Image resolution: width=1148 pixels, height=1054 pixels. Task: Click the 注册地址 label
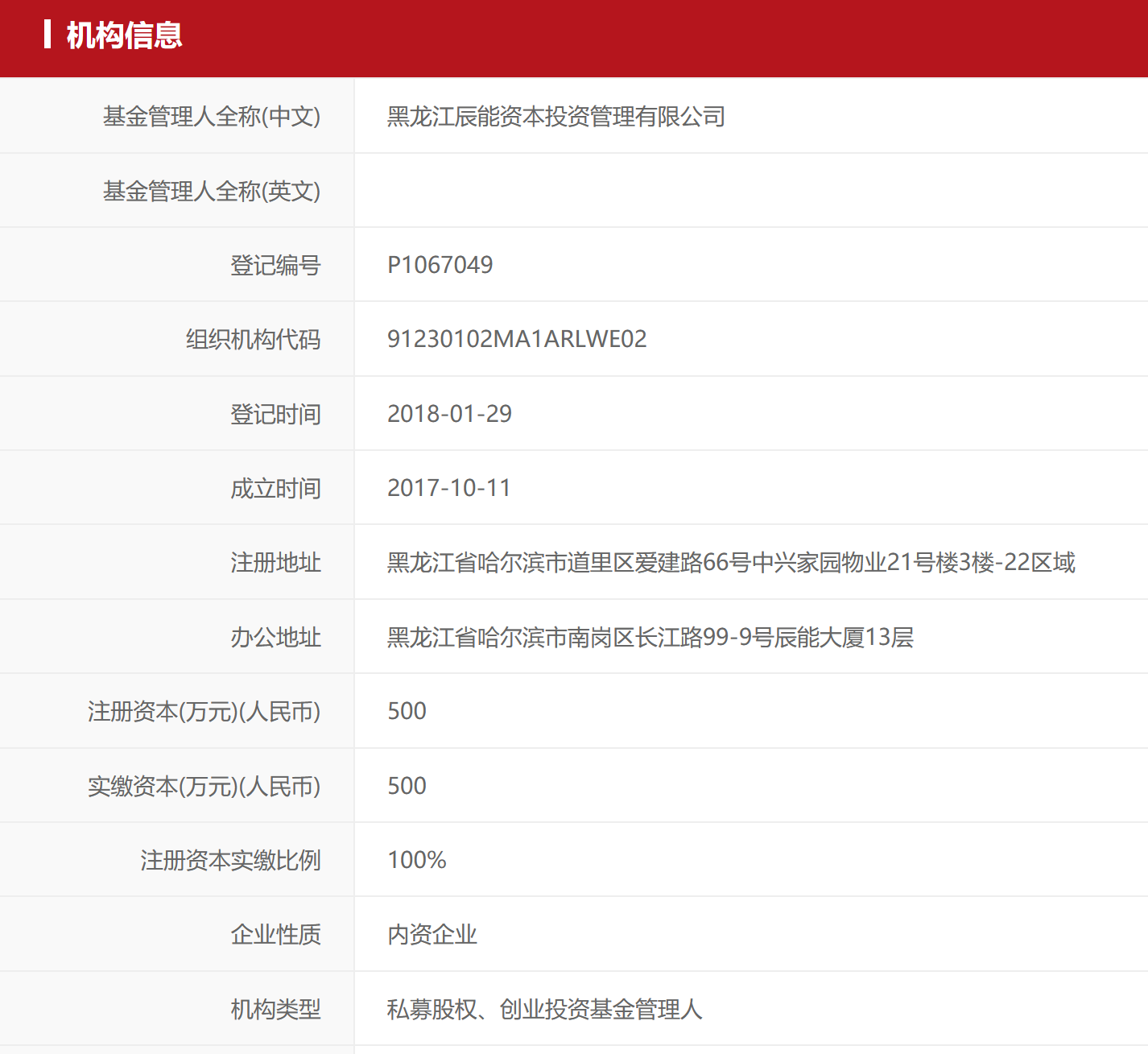pyautogui.click(x=275, y=562)
